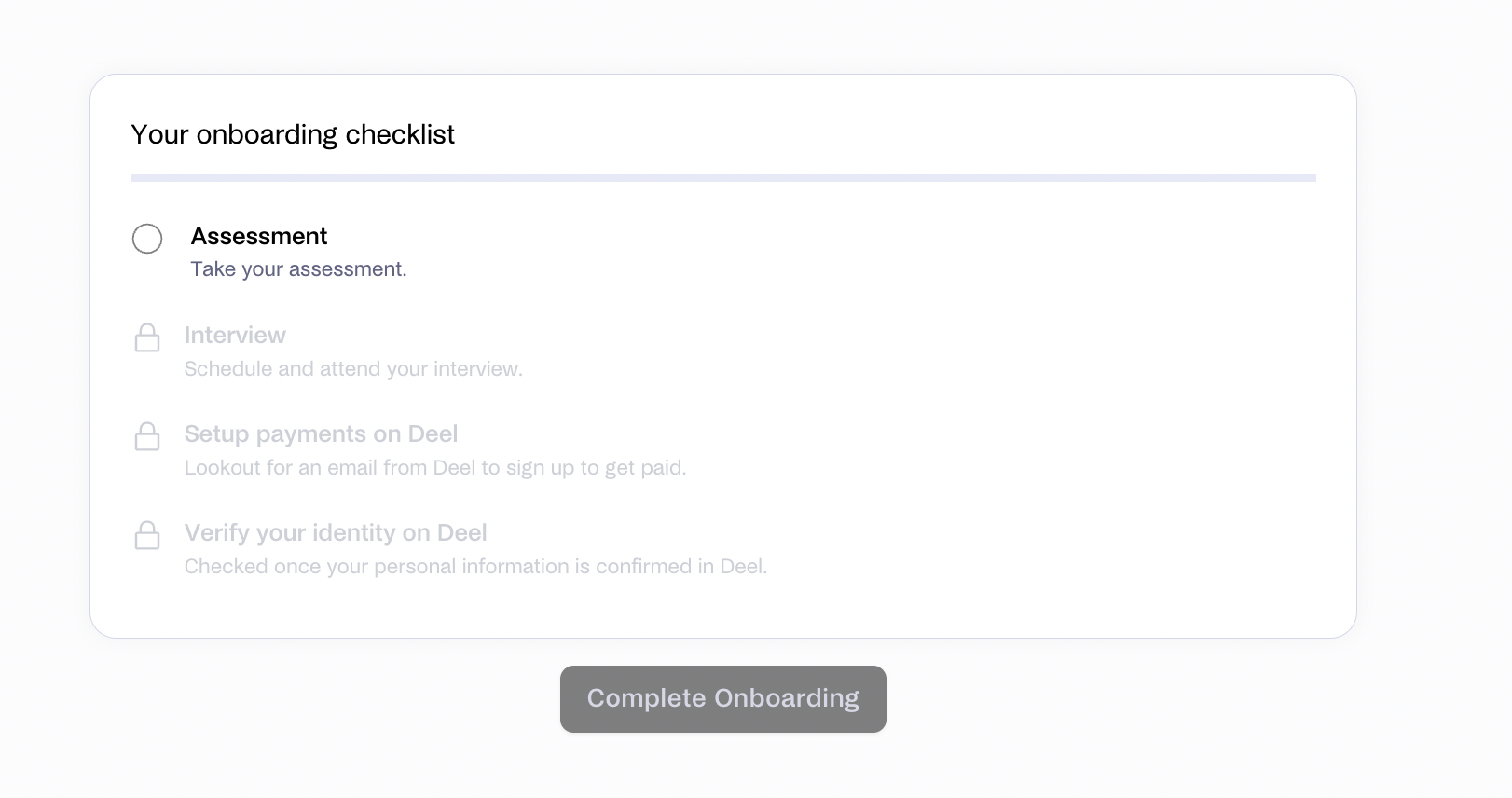Select the Interview step title
The image size is (1512, 798).
(x=235, y=335)
